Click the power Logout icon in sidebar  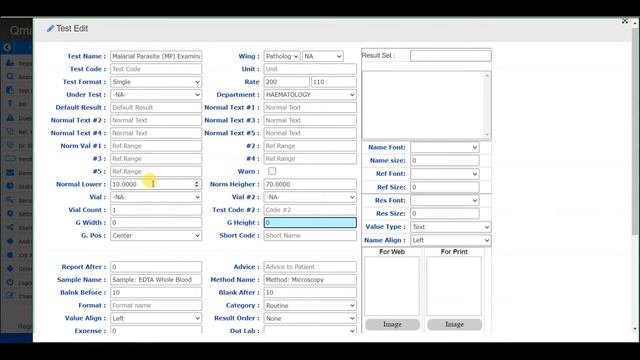point(10,282)
